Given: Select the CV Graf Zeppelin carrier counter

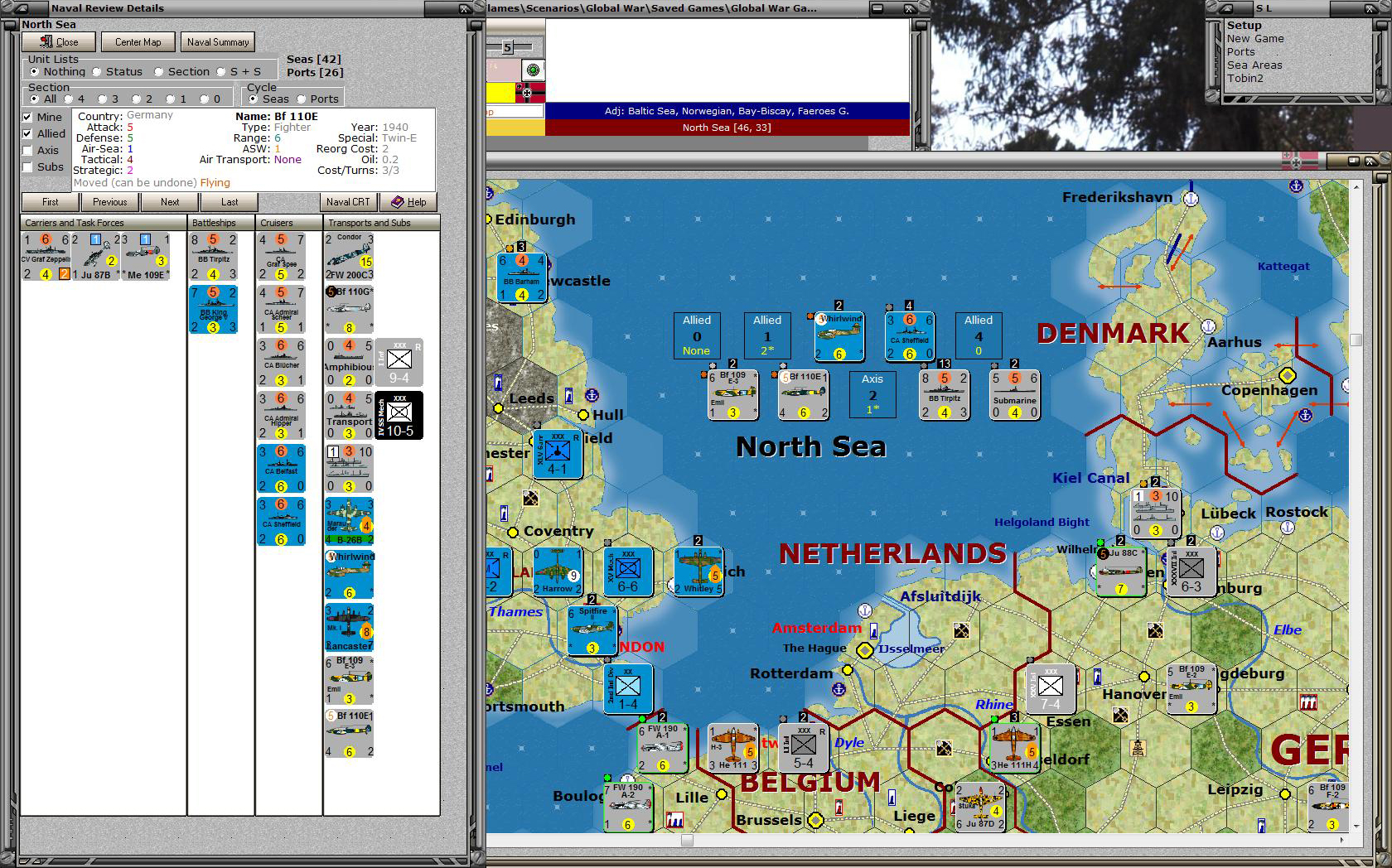Looking at the screenshot, I should tap(46, 257).
